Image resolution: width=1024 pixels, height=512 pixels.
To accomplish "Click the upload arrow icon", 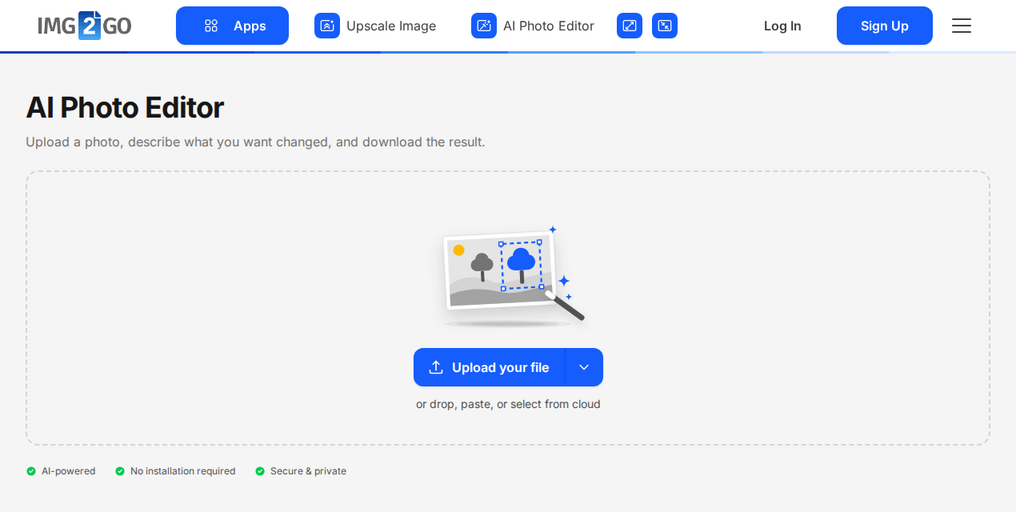I will click(436, 367).
